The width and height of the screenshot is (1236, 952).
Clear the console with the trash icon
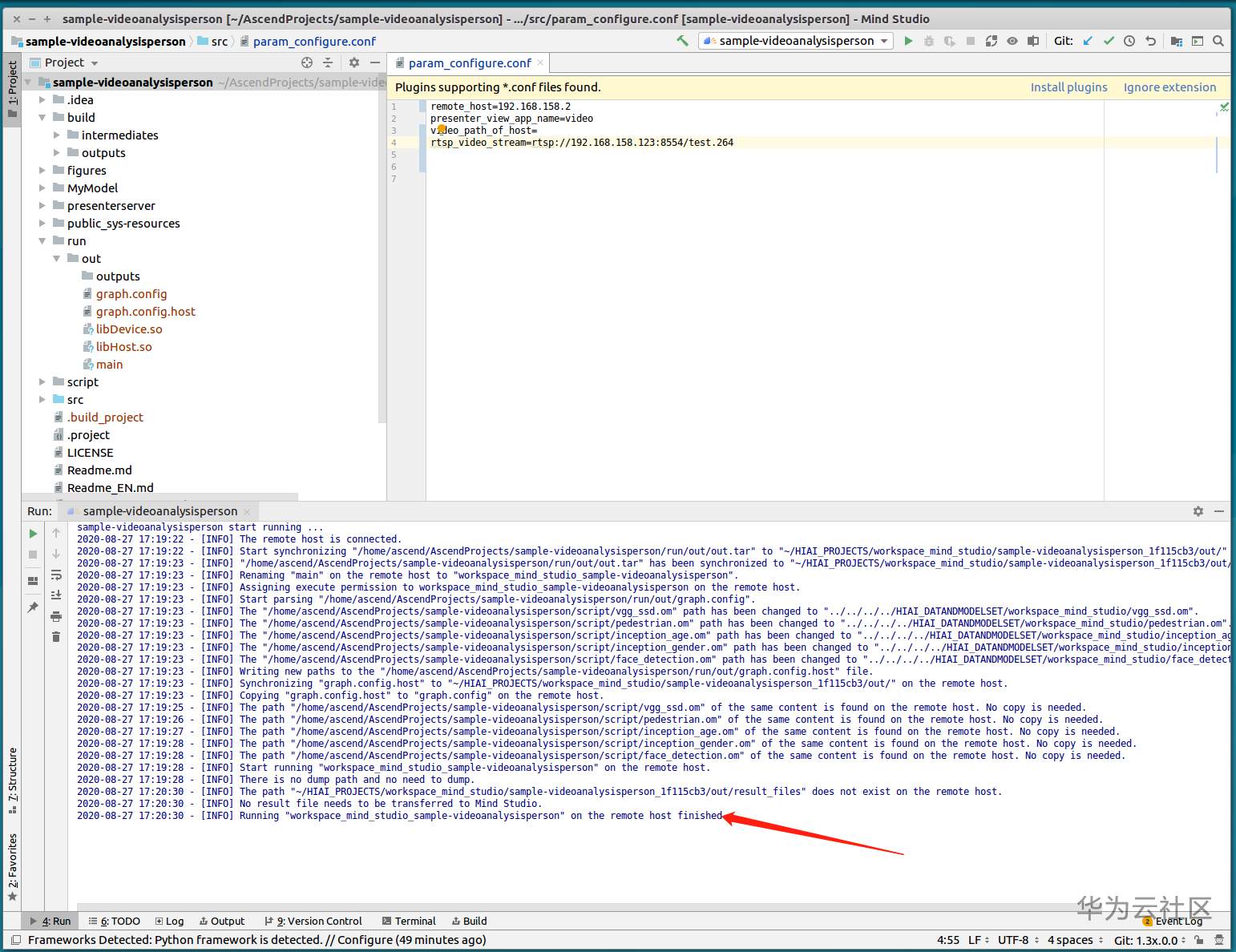coord(56,637)
